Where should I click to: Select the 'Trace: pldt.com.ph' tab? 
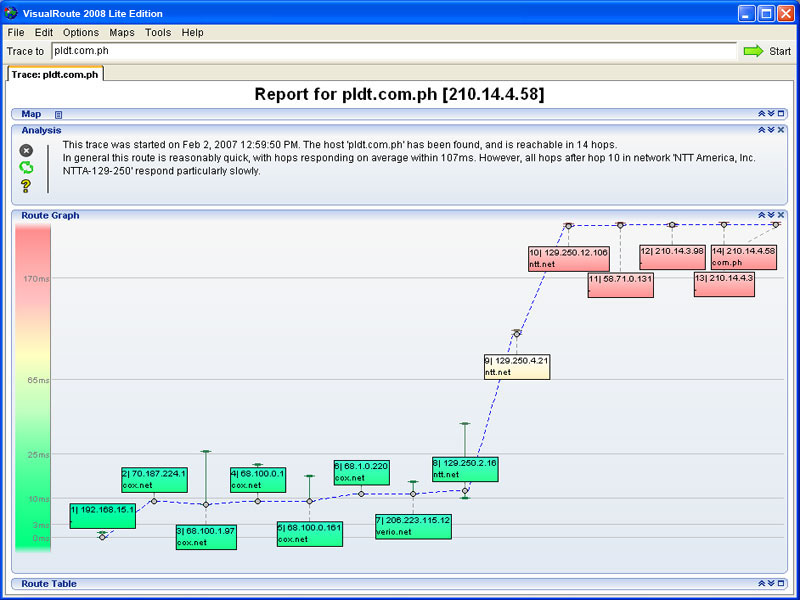click(55, 74)
